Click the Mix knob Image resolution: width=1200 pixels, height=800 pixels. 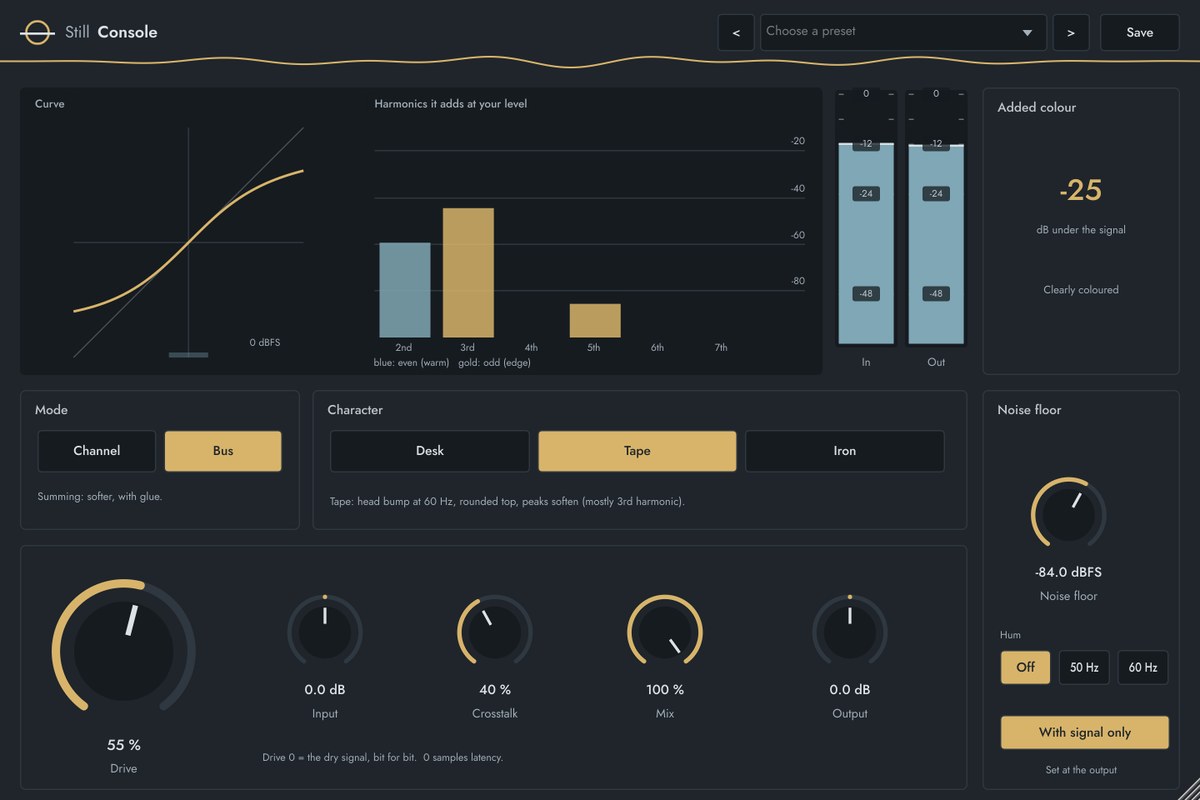click(x=665, y=633)
